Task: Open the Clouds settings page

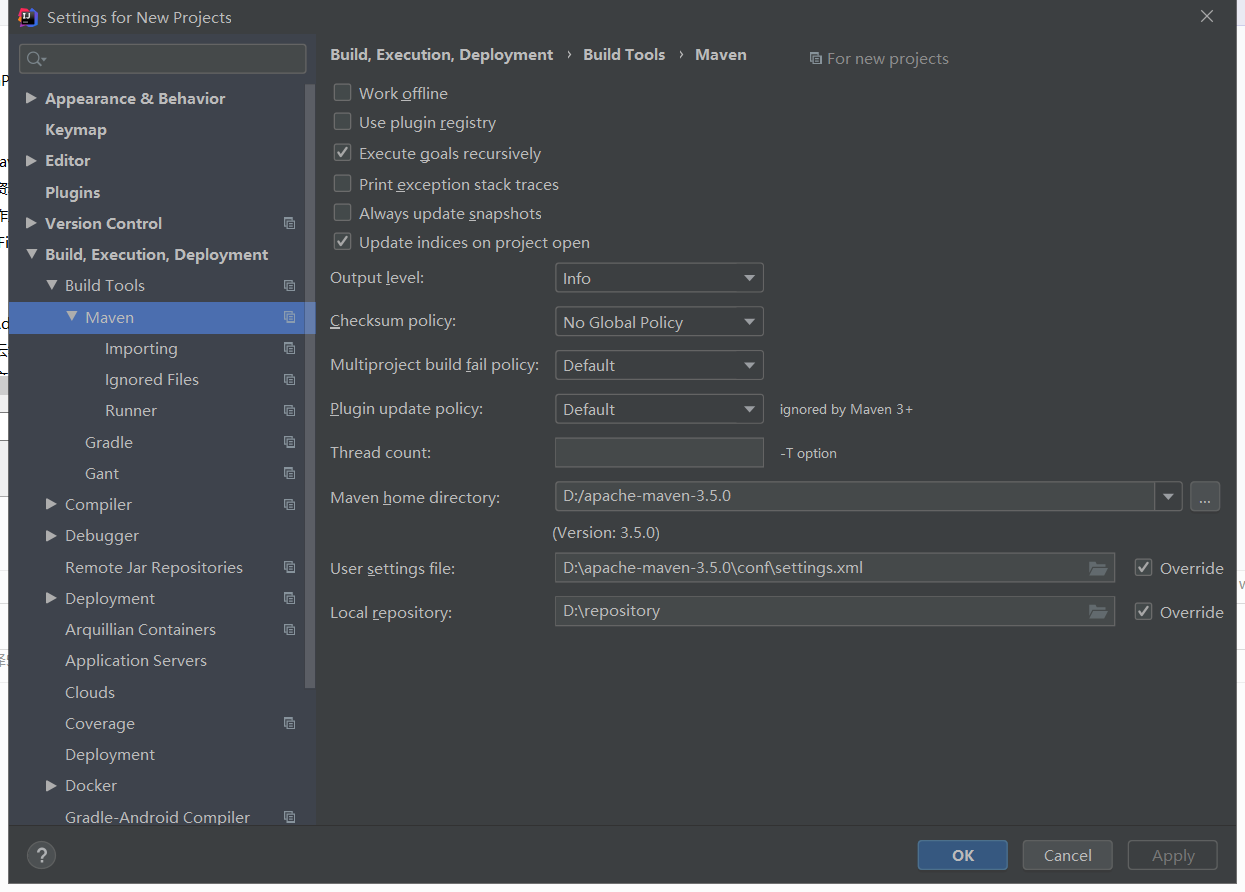Action: tap(90, 692)
